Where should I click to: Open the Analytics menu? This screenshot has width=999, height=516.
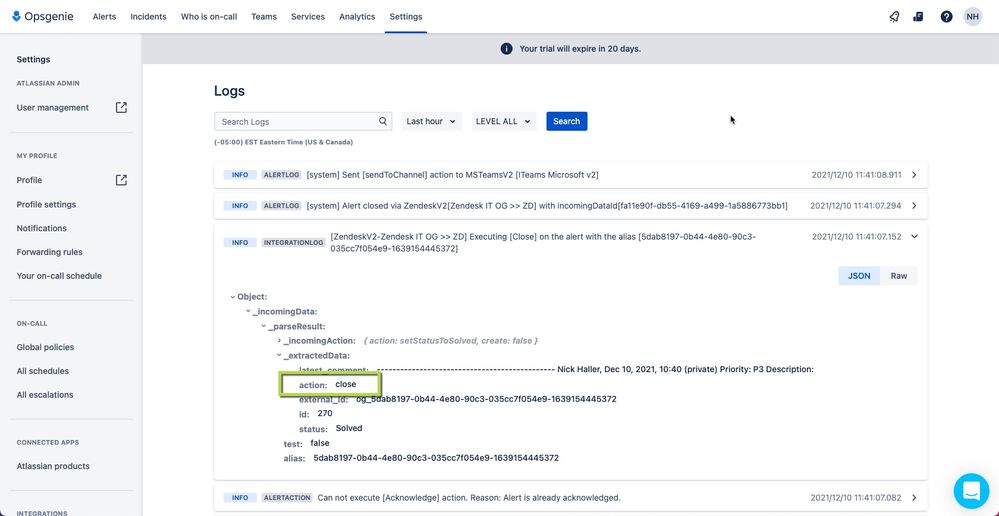click(x=357, y=17)
